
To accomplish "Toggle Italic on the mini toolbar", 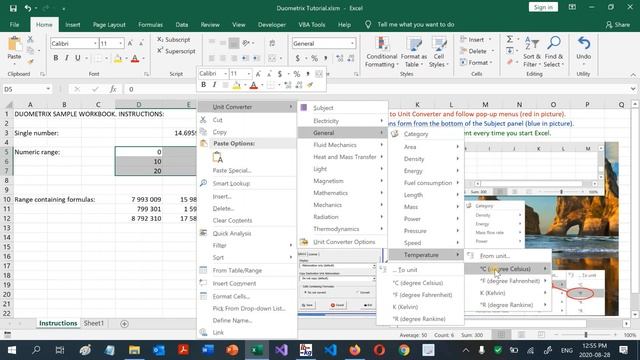I will click(x=214, y=85).
